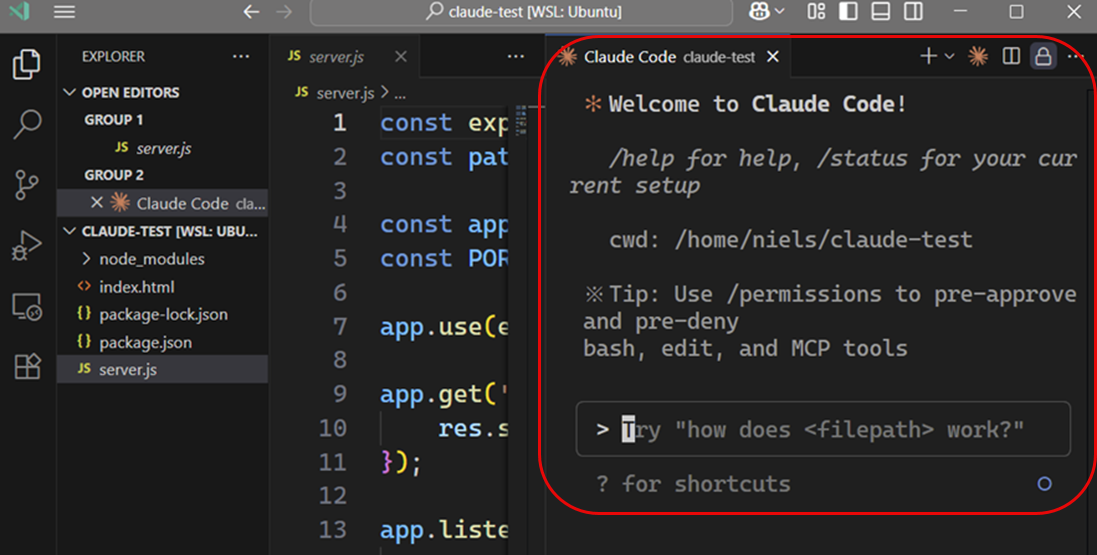1097x555 pixels.
Task: Open the Run and Debug view
Action: [x=27, y=246]
